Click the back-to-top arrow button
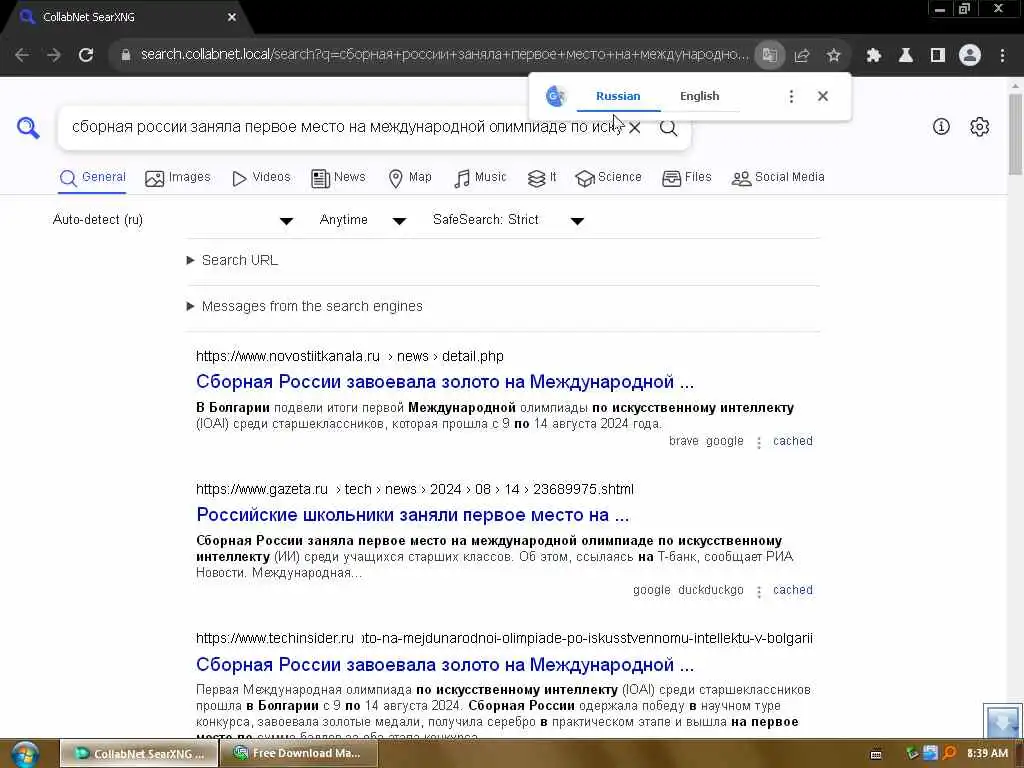Image resolution: width=1024 pixels, height=768 pixels. (1002, 722)
